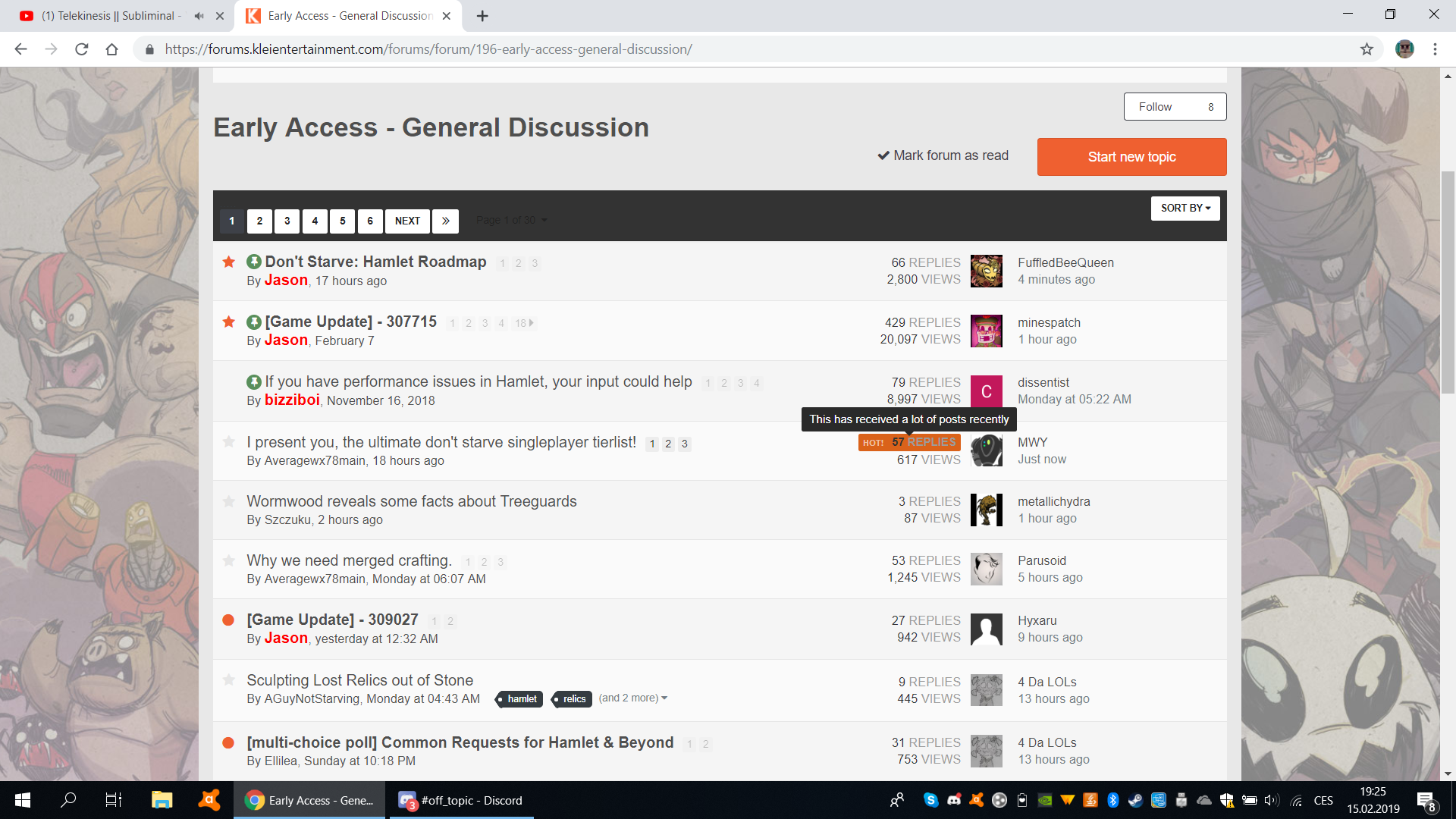
Task: Toggle the Follow forum button
Action: point(1174,107)
